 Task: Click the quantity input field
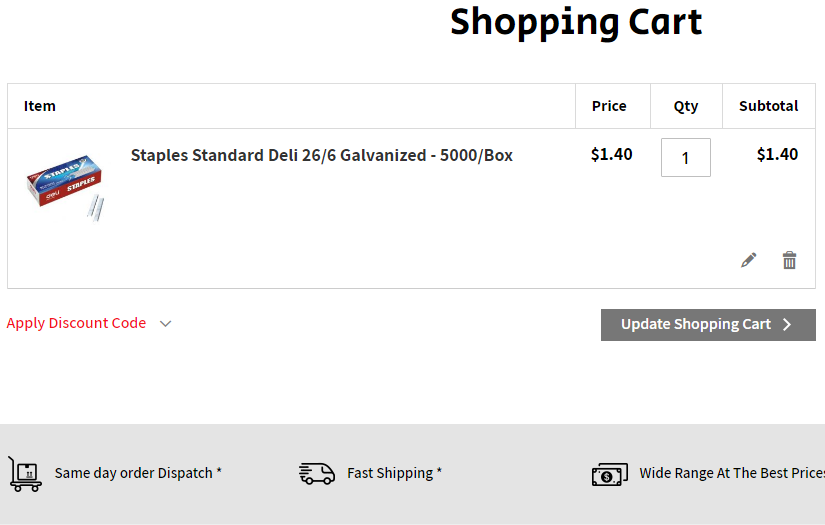point(685,158)
